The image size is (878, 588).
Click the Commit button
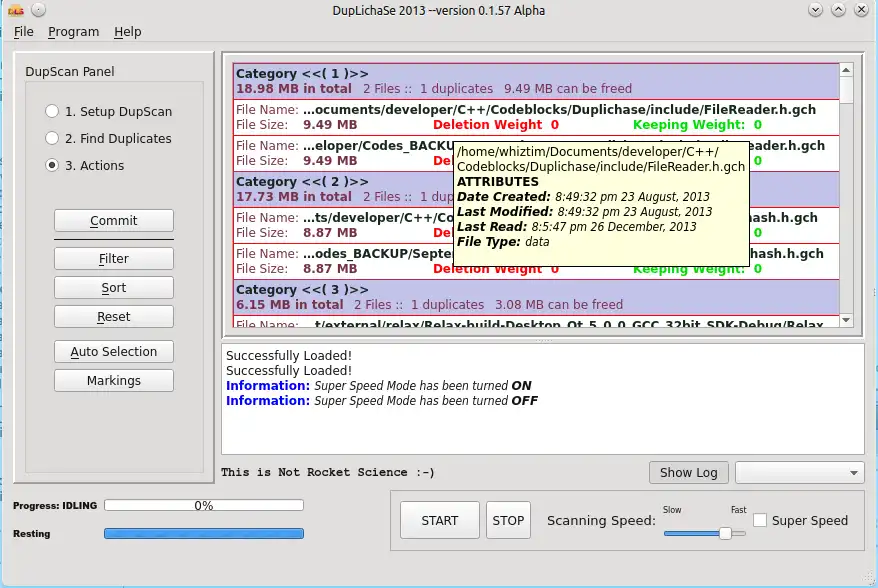[114, 221]
